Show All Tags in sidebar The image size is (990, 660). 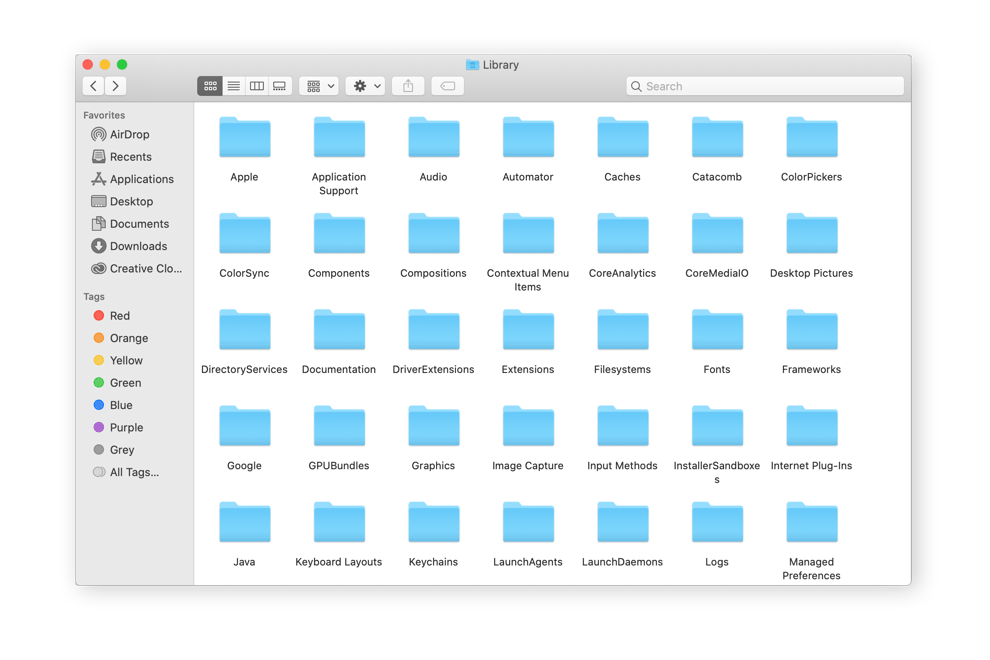pos(126,472)
